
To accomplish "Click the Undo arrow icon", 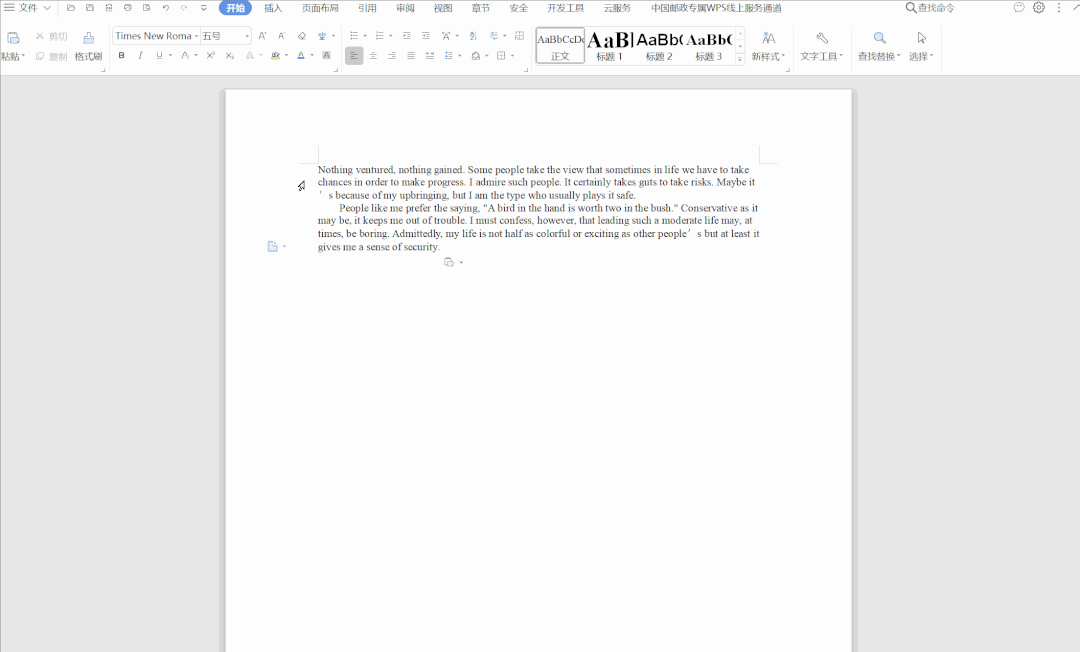I will pyautogui.click(x=165, y=8).
